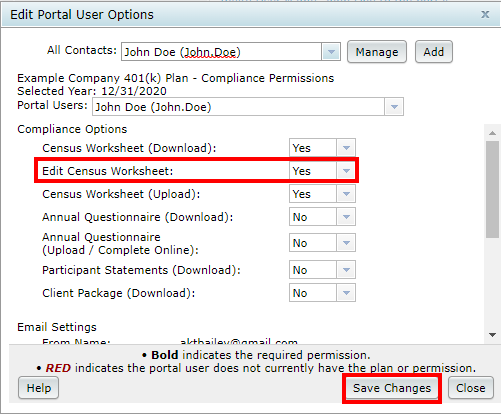Click the Portal Users John Doe field
The width and height of the screenshot is (501, 414).
239,107
